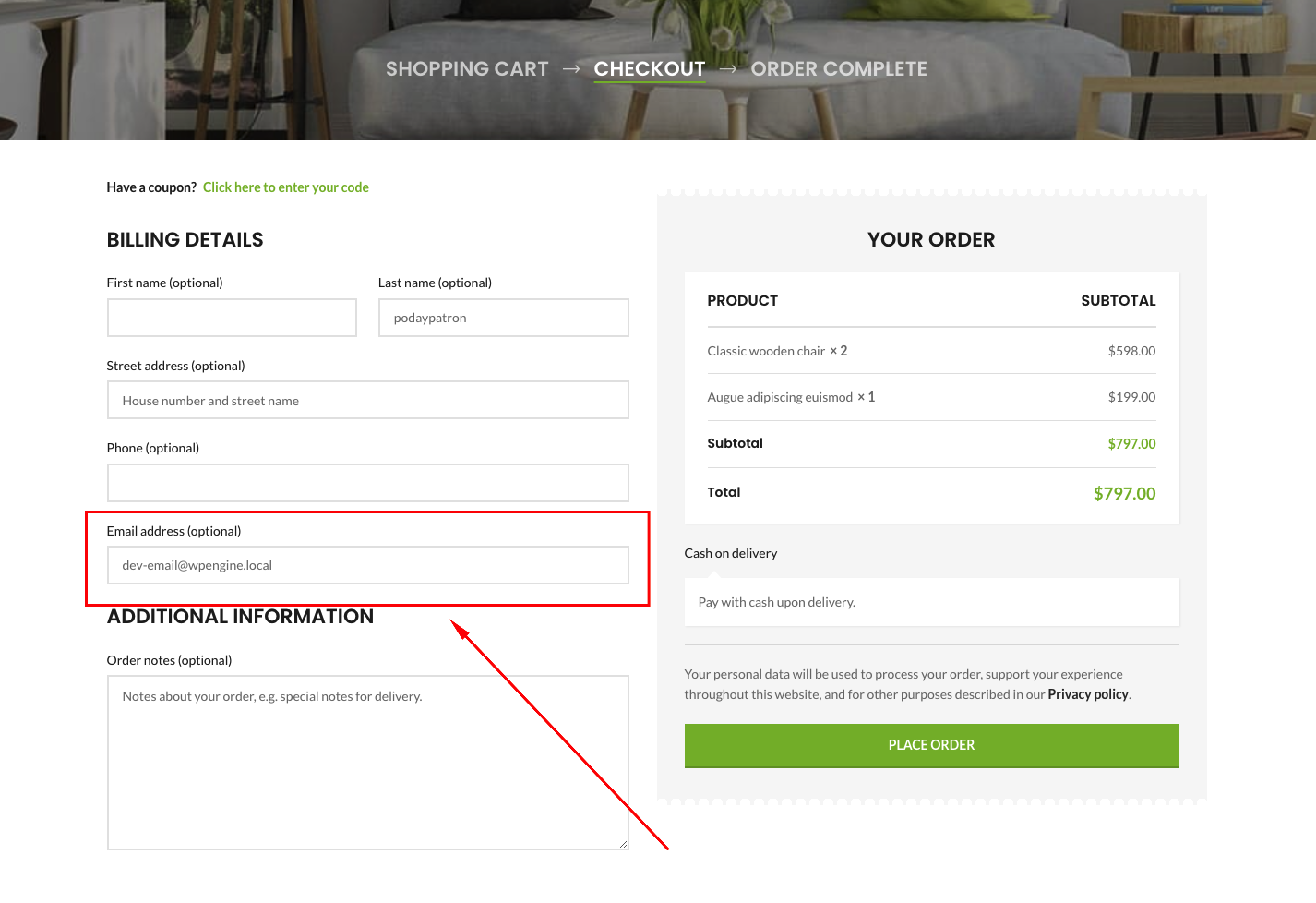Select the Cash on delivery payment method
The width and height of the screenshot is (1316, 903).
tap(730, 553)
